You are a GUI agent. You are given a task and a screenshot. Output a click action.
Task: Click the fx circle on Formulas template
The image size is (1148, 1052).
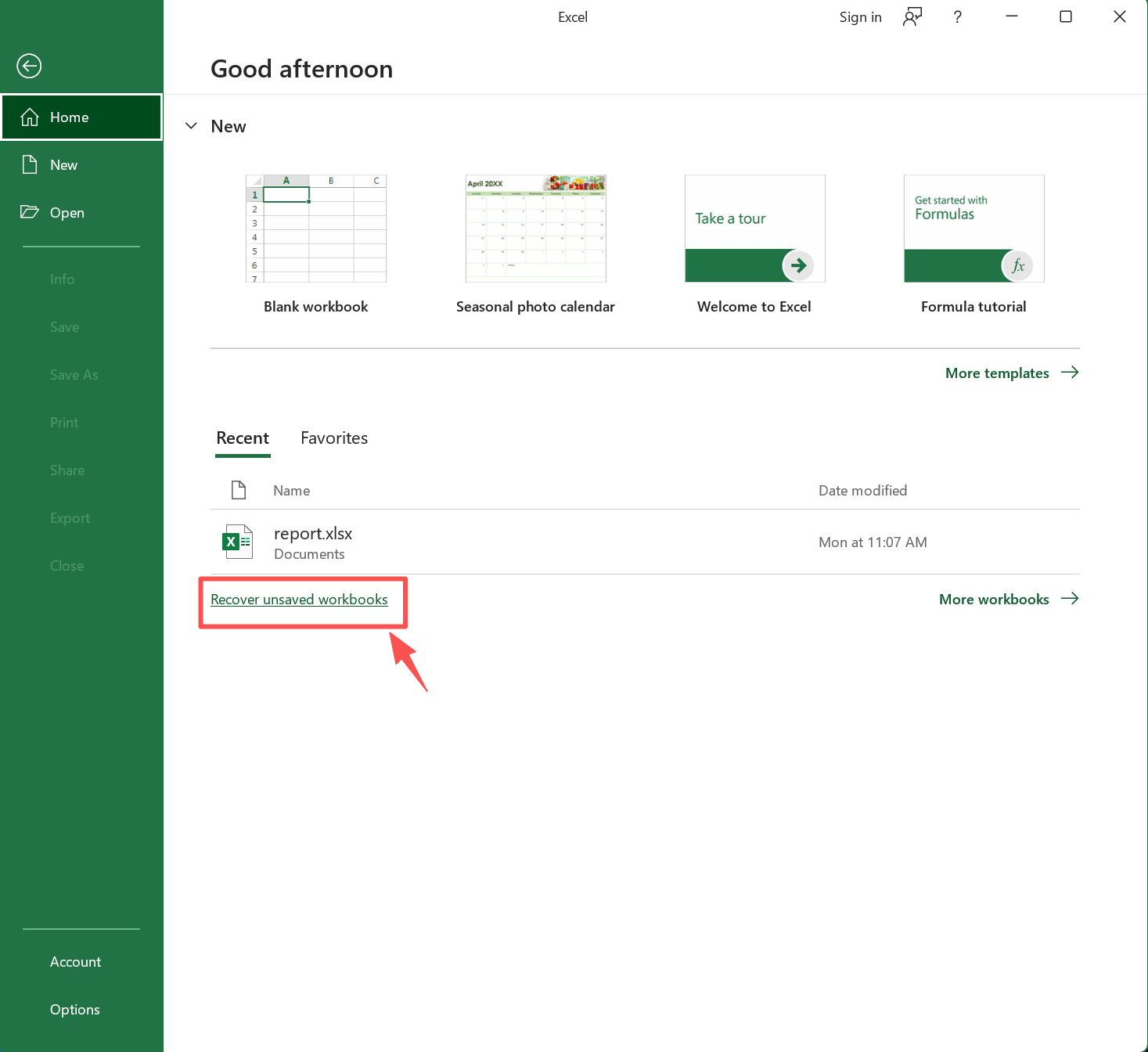pyautogui.click(x=1017, y=265)
